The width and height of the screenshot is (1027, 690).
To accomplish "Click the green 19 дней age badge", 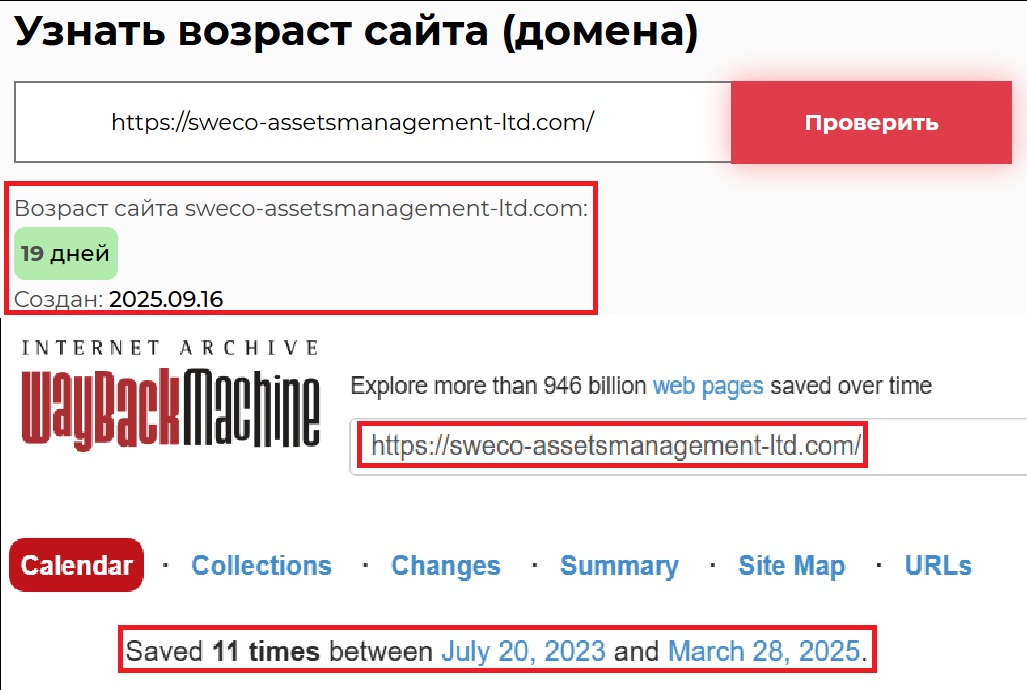I will click(65, 253).
